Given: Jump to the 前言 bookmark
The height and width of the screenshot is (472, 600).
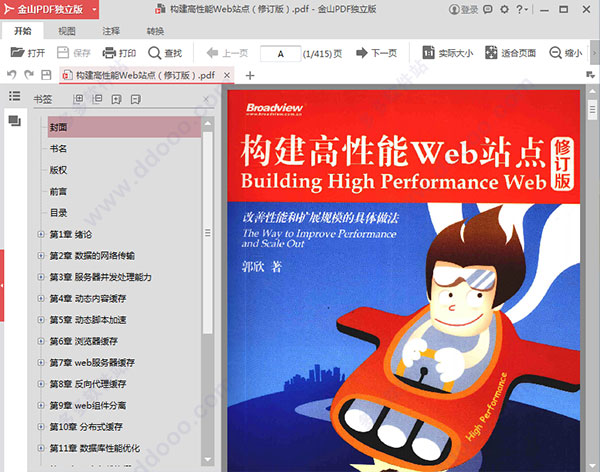Looking at the screenshot, I should tap(58, 191).
